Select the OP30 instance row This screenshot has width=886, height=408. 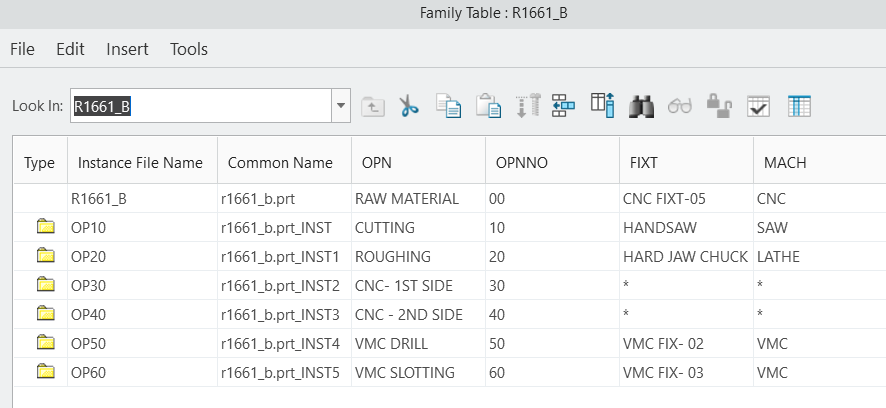[x=89, y=286]
